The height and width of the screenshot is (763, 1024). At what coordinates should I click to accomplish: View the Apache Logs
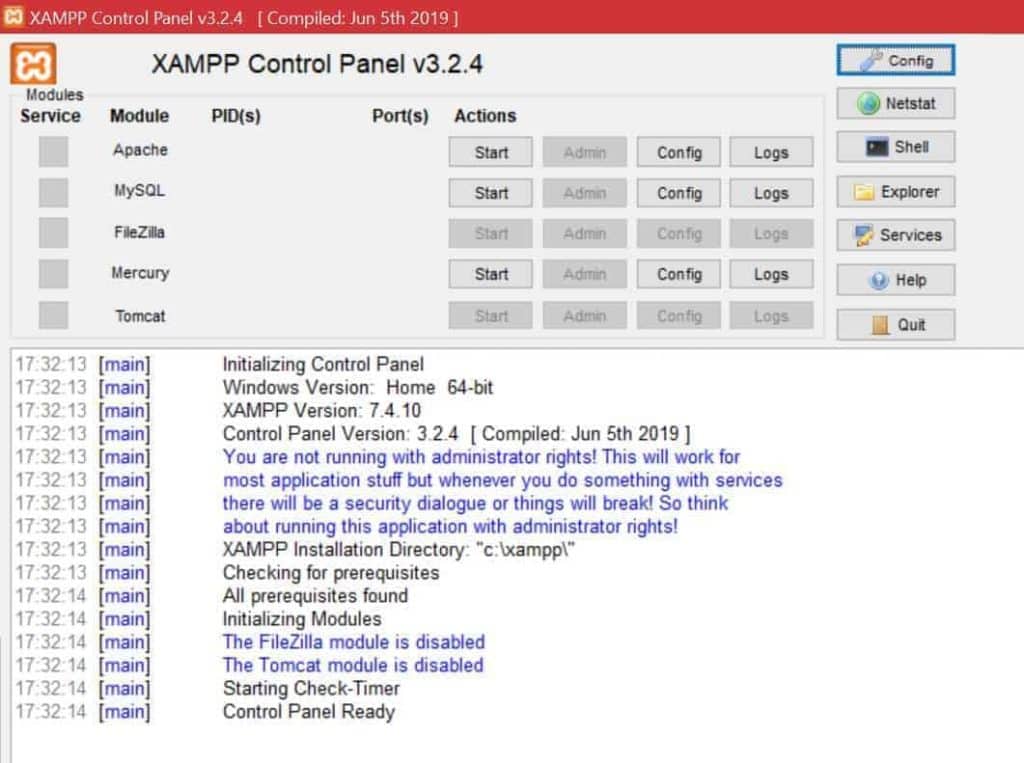(771, 152)
